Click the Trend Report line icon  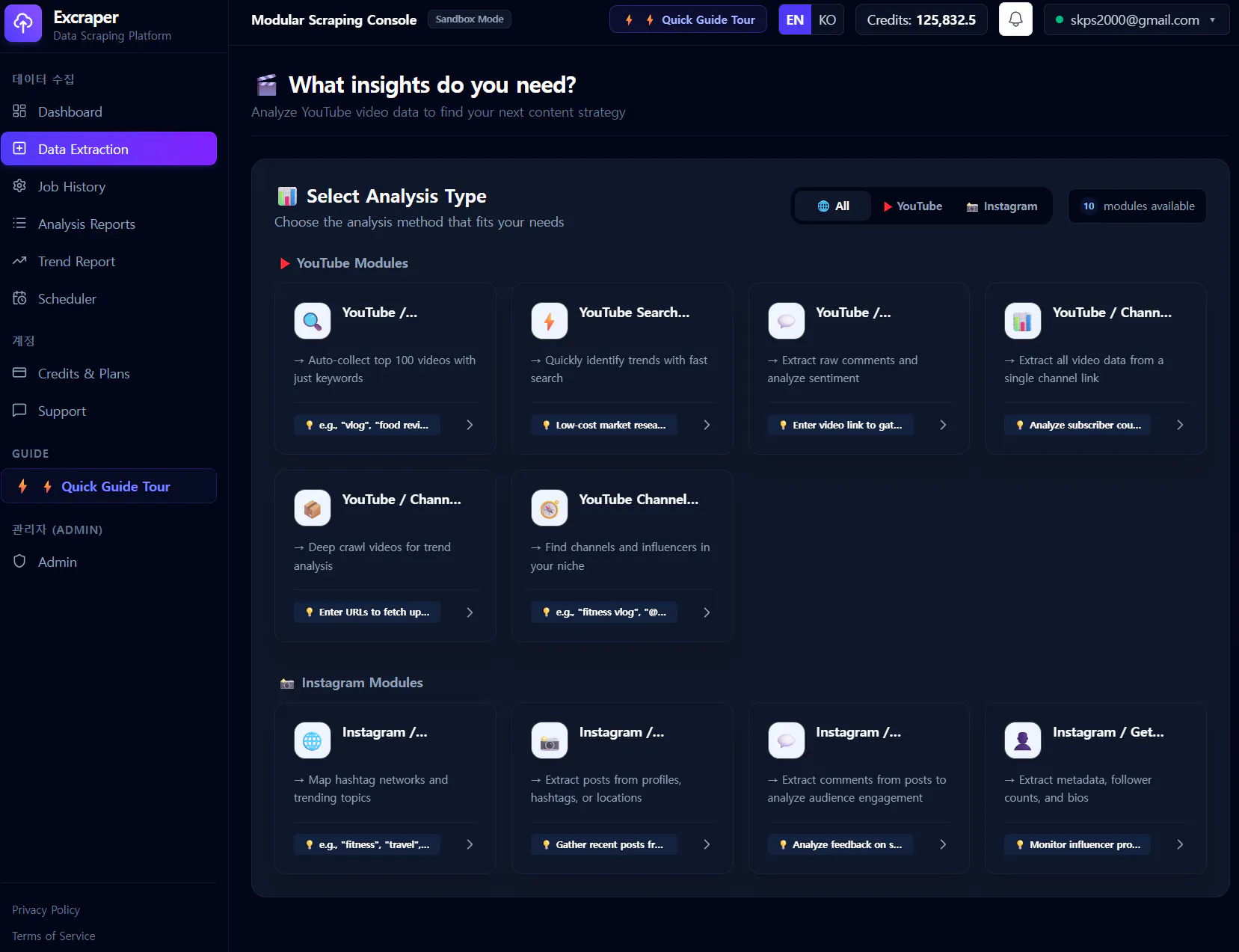pos(19,260)
